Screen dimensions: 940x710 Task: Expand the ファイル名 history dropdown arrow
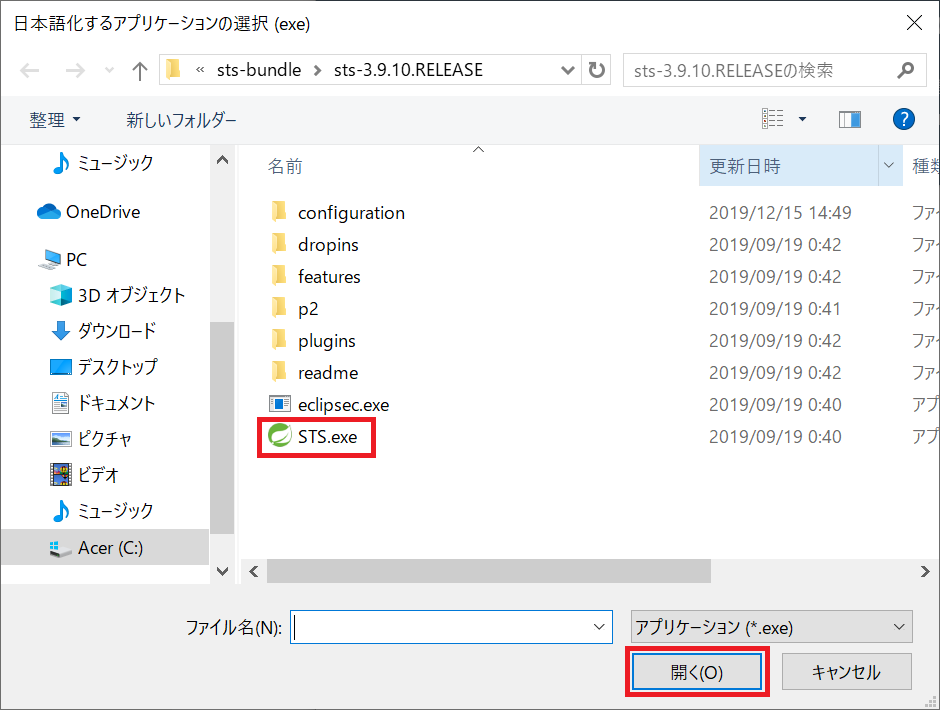599,627
